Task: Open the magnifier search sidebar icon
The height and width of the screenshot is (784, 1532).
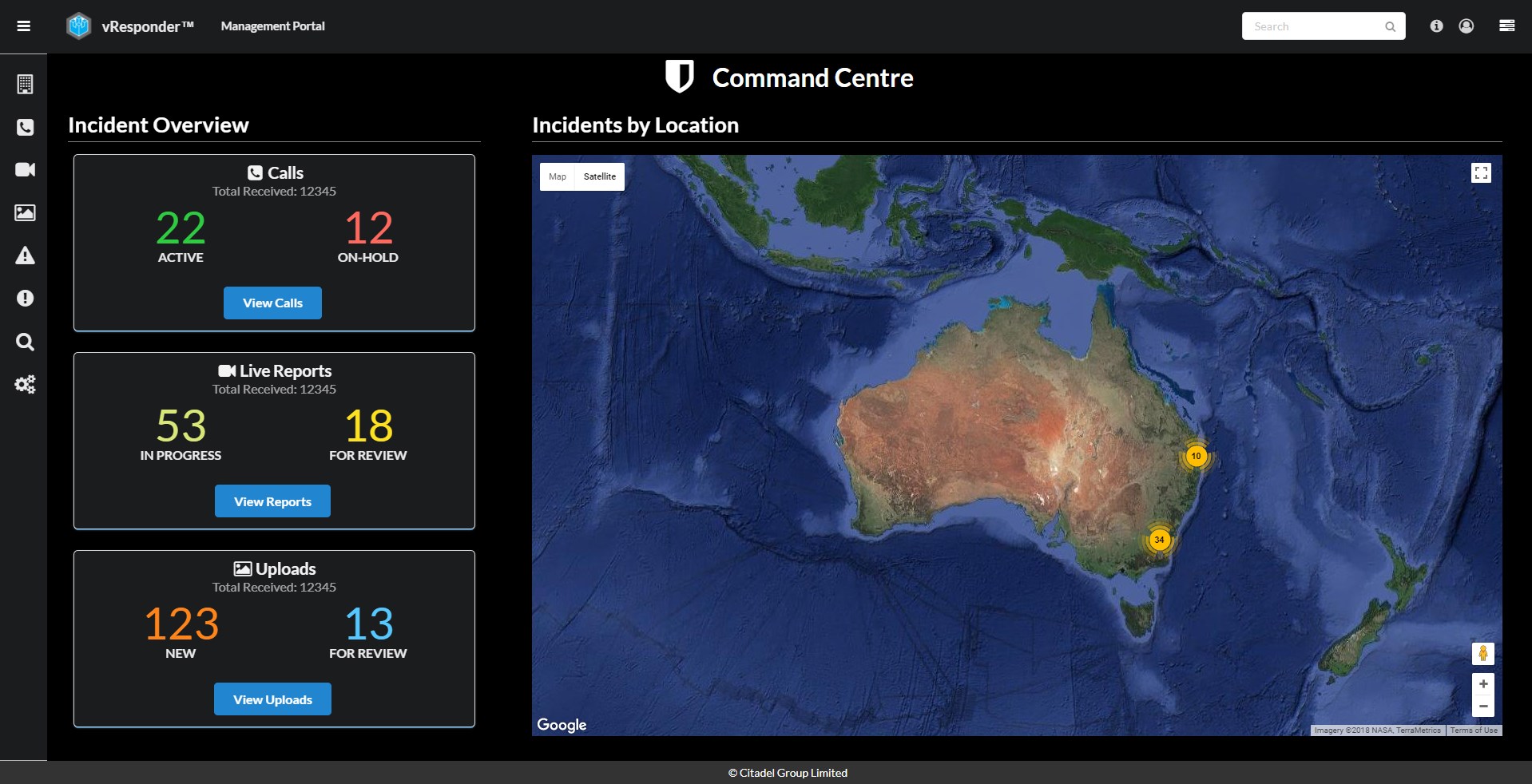Action: click(25, 342)
